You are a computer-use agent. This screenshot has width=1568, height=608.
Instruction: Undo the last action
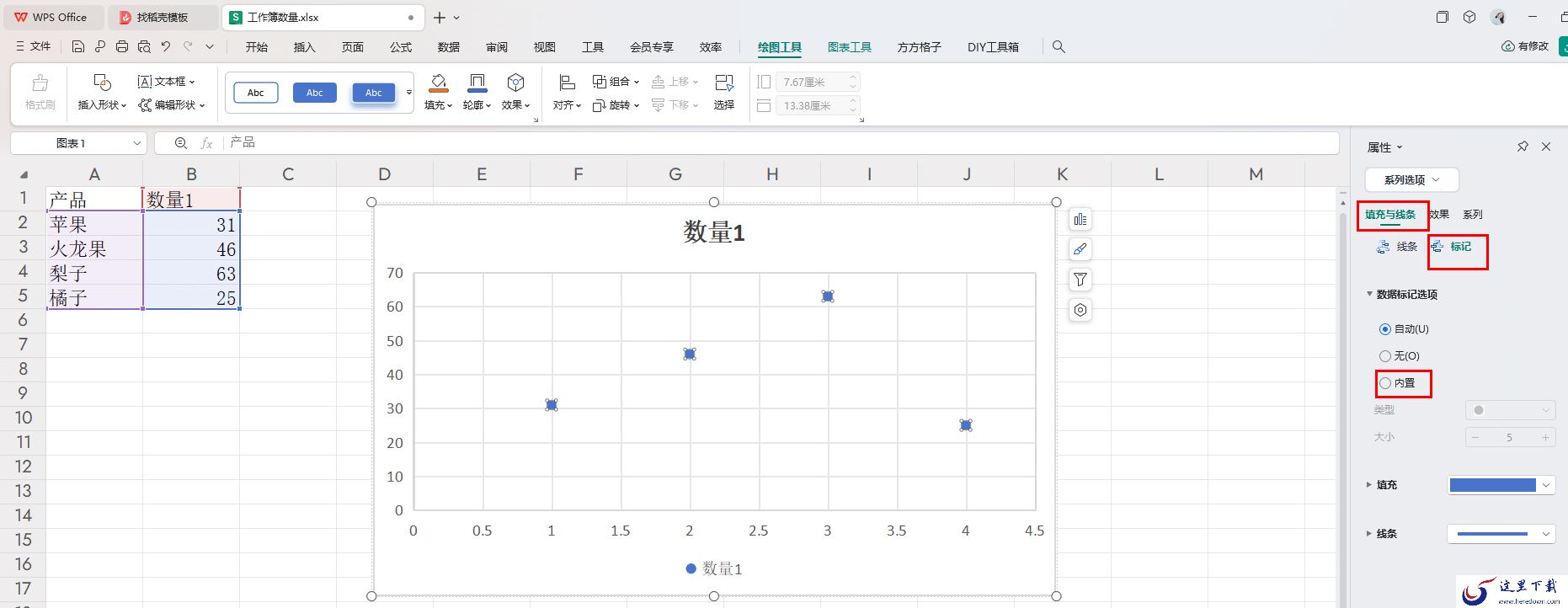[x=166, y=47]
